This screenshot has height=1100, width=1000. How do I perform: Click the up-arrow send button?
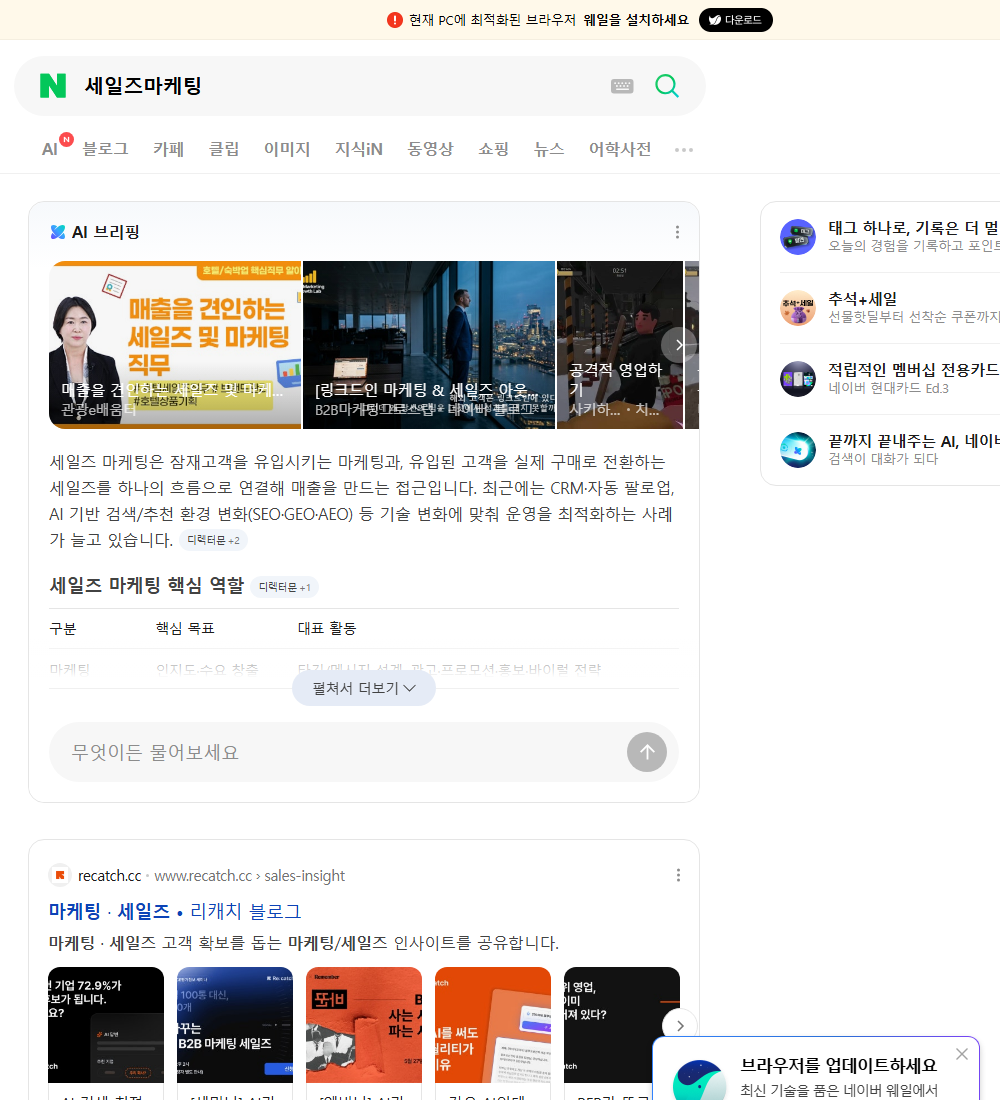pos(646,752)
